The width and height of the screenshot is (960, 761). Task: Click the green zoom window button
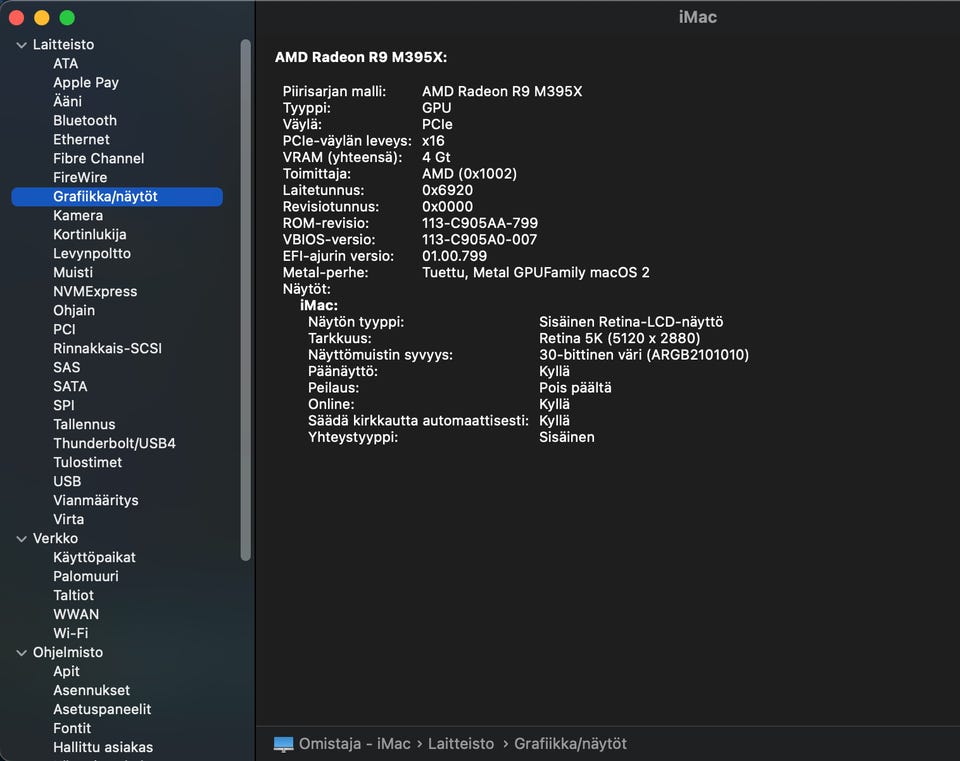coord(67,18)
